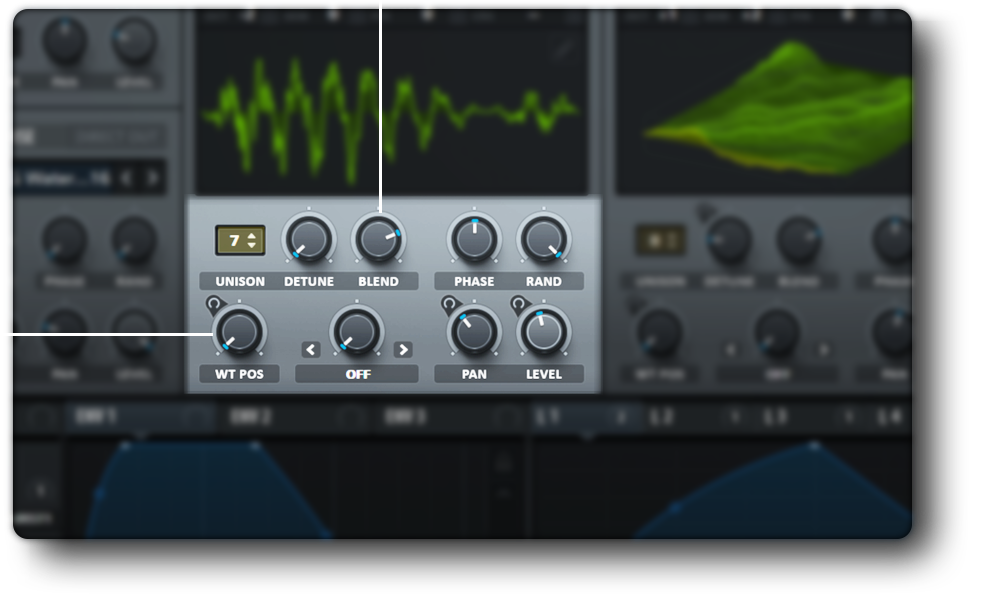Click the right arrow to next warp mode
This screenshot has height=602, width=989.
pyautogui.click(x=404, y=349)
